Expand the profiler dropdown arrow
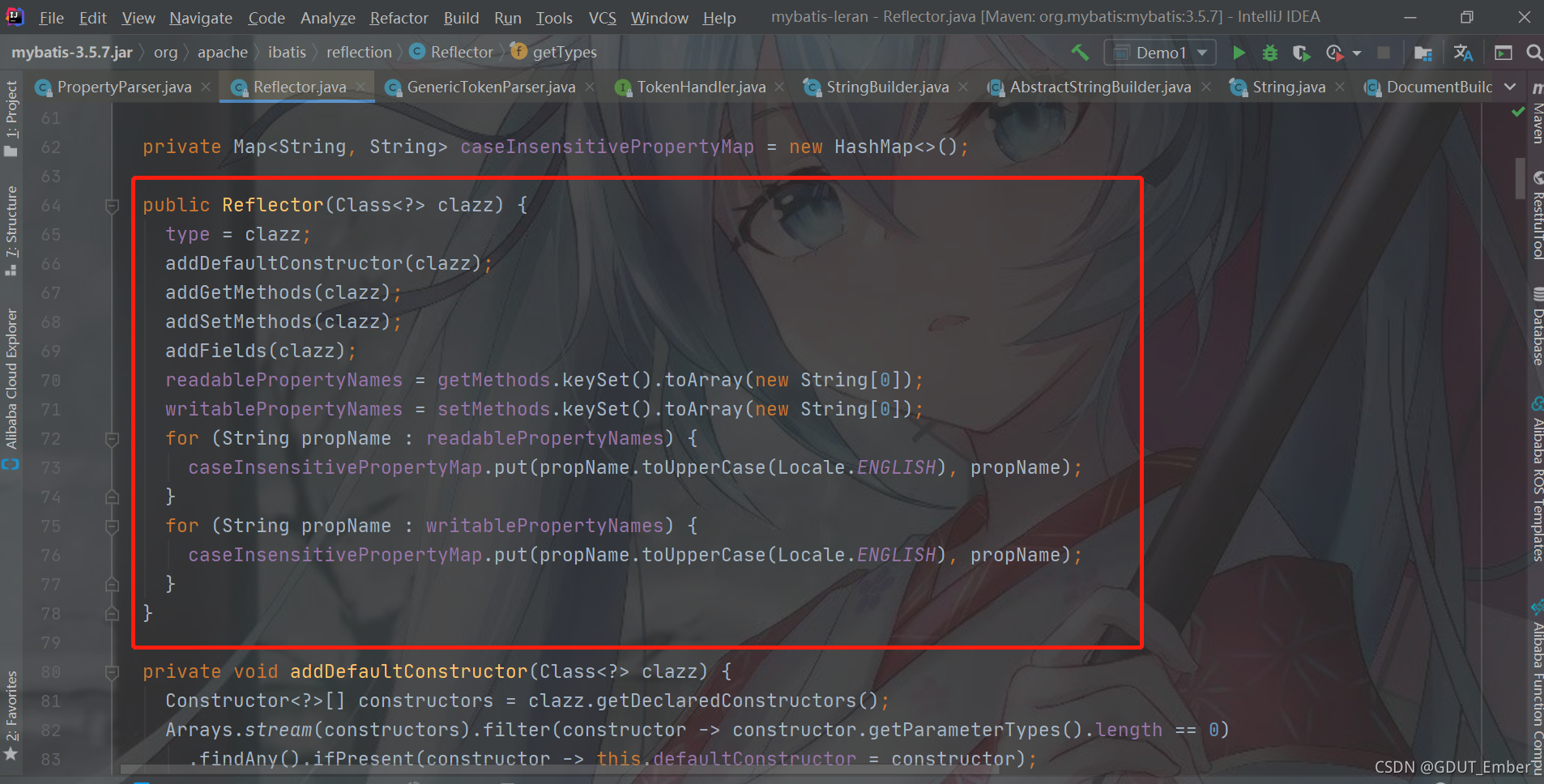 point(1357,53)
